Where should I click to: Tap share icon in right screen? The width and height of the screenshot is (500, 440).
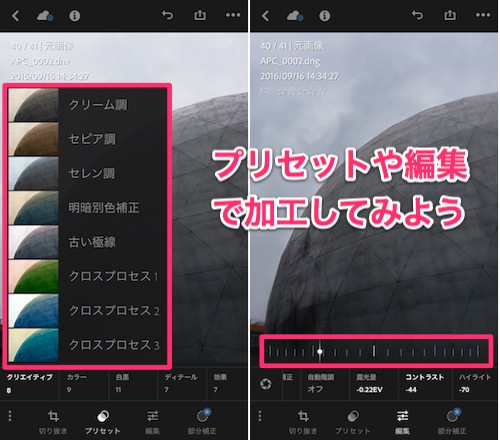click(x=450, y=15)
